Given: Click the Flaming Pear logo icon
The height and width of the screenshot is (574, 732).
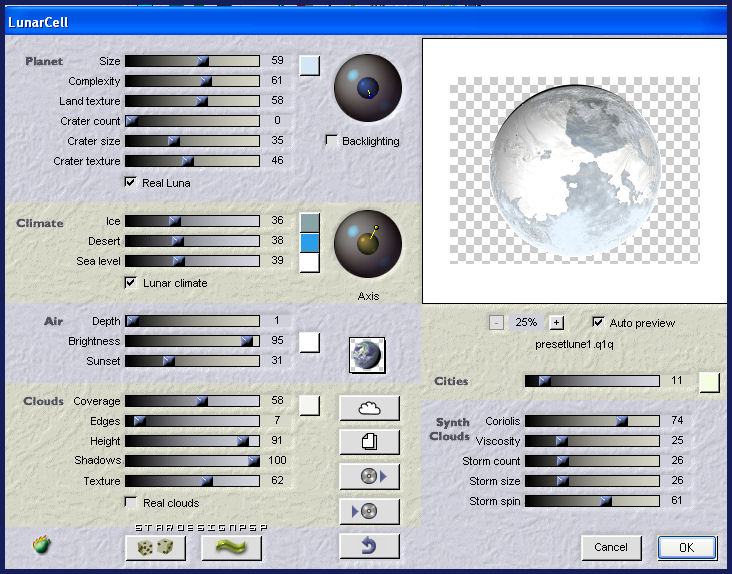Looking at the screenshot, I should pos(42,545).
